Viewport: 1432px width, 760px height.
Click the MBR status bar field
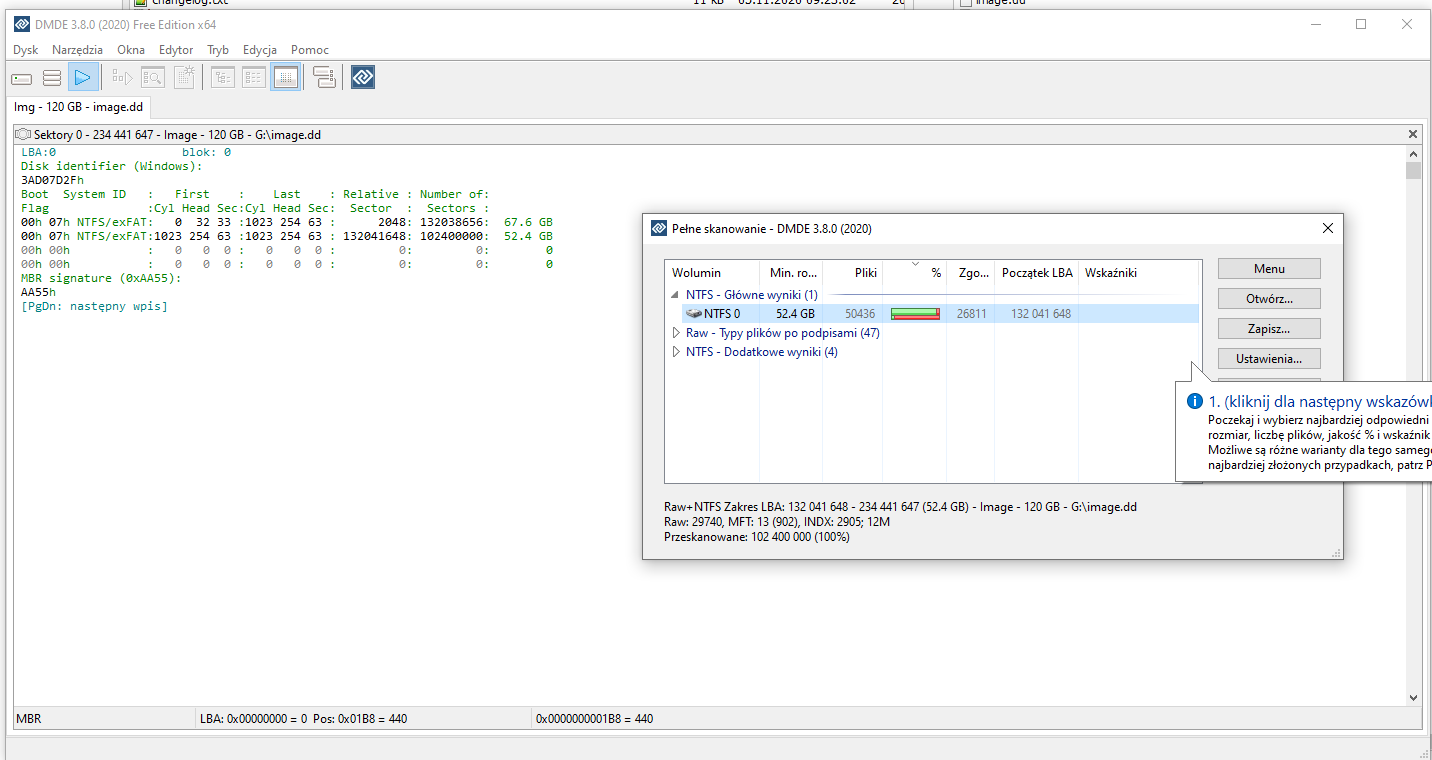coord(104,718)
